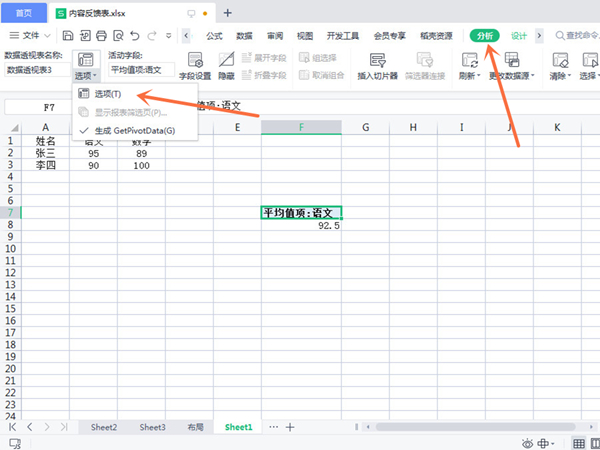Screen dimensions: 600x450
Task: Expand the 选项 dropdown button
Action: (x=86, y=66)
